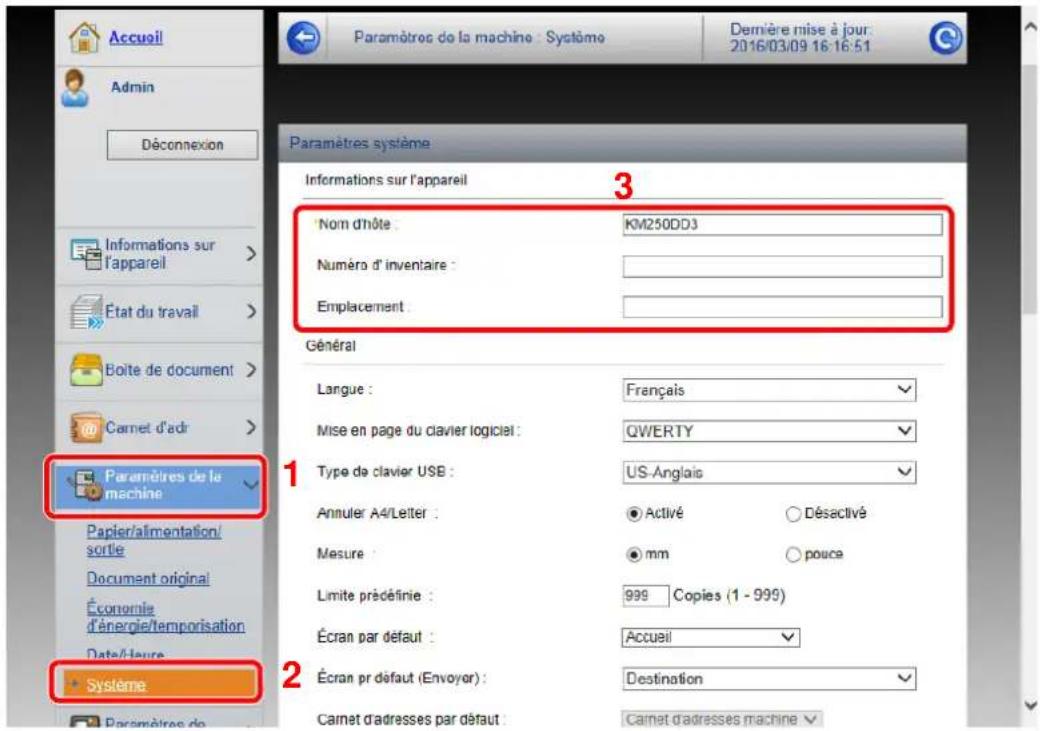Expand Informations sur l'appareil menu chevron
1040x731 pixels.
[x=251, y=253]
